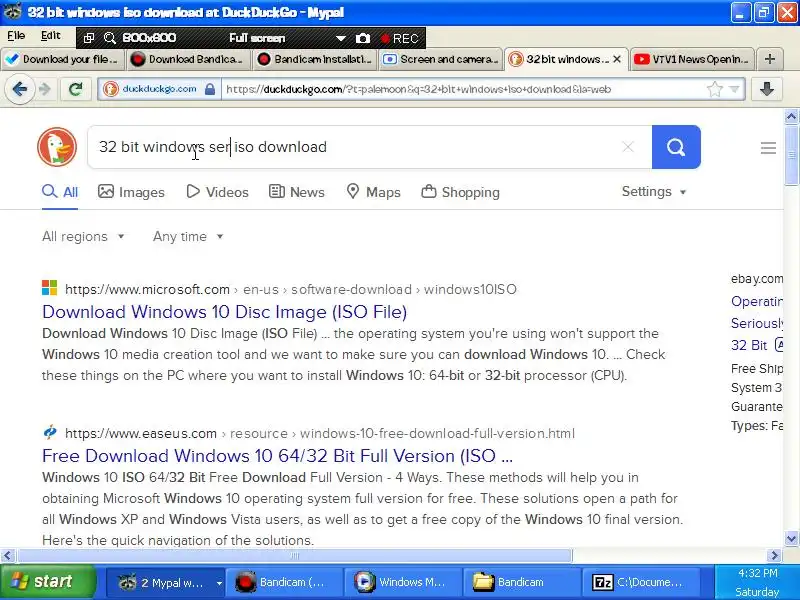Open the Windows Start button

click(48, 582)
